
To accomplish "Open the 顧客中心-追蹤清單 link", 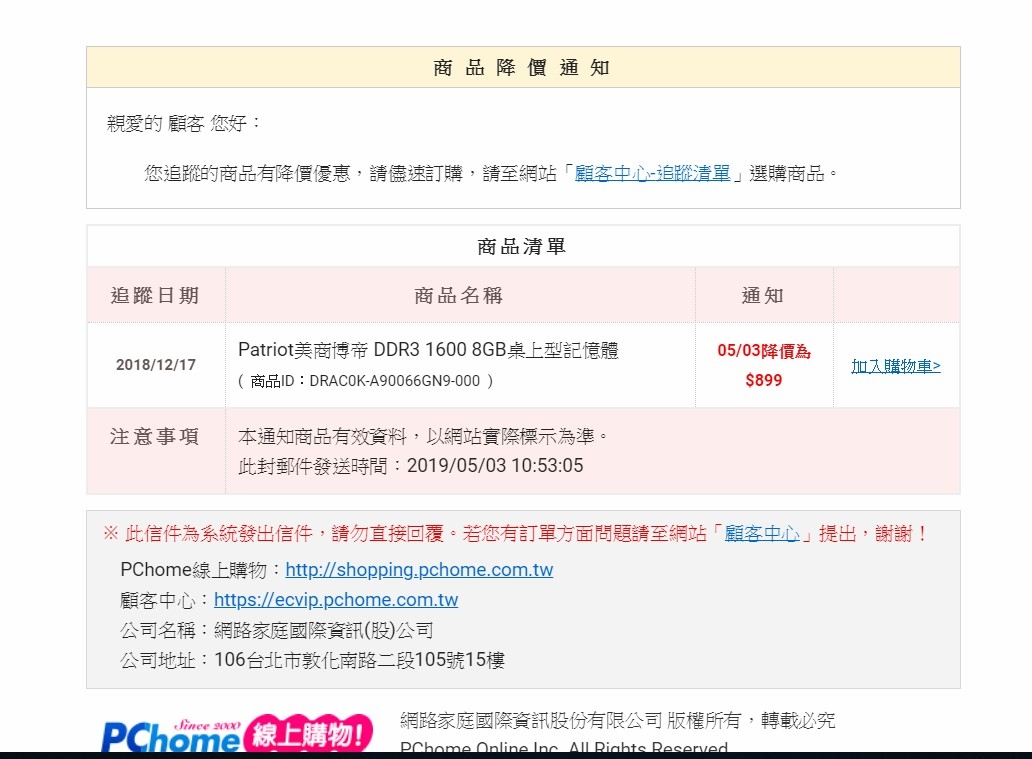I will pos(652,174).
